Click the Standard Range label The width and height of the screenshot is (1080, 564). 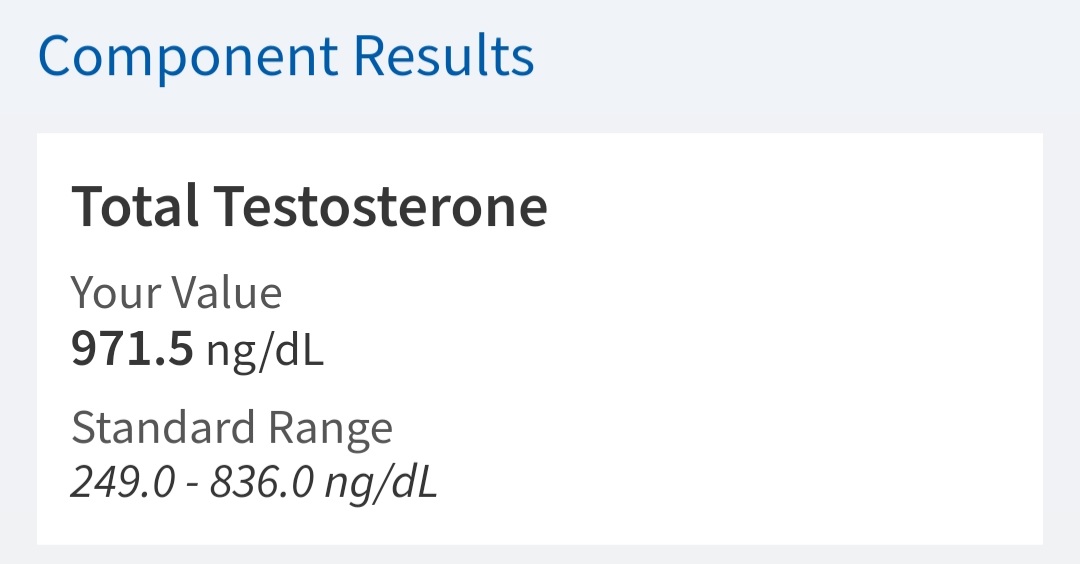click(x=232, y=428)
